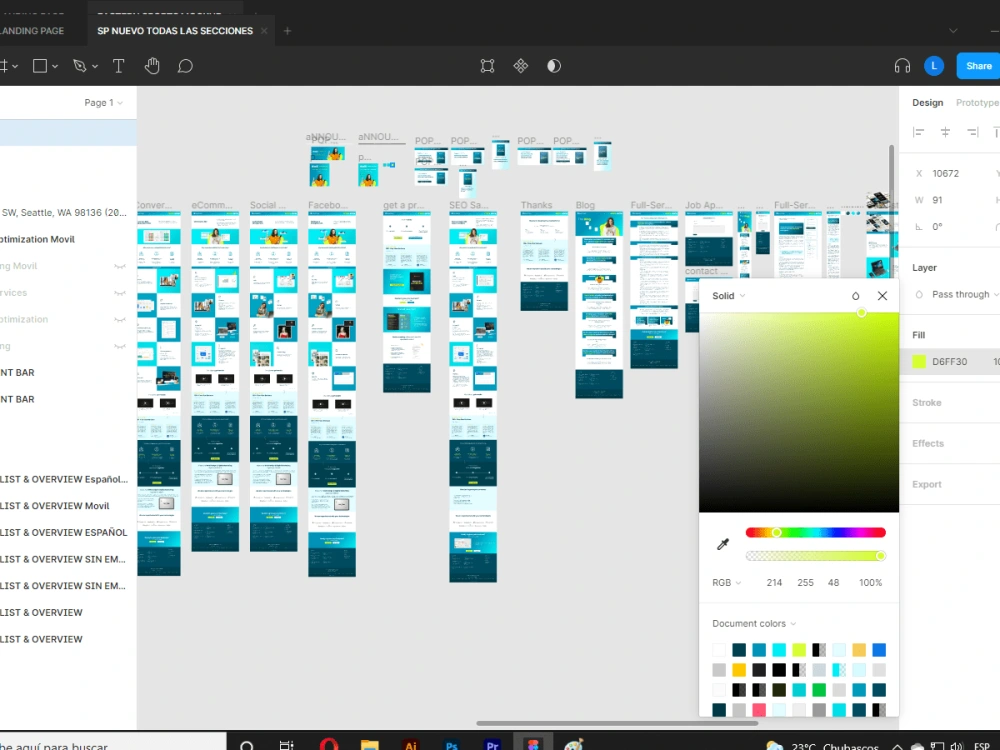This screenshot has height=750, width=1000.
Task: Click the Create component icon
Action: (x=521, y=66)
